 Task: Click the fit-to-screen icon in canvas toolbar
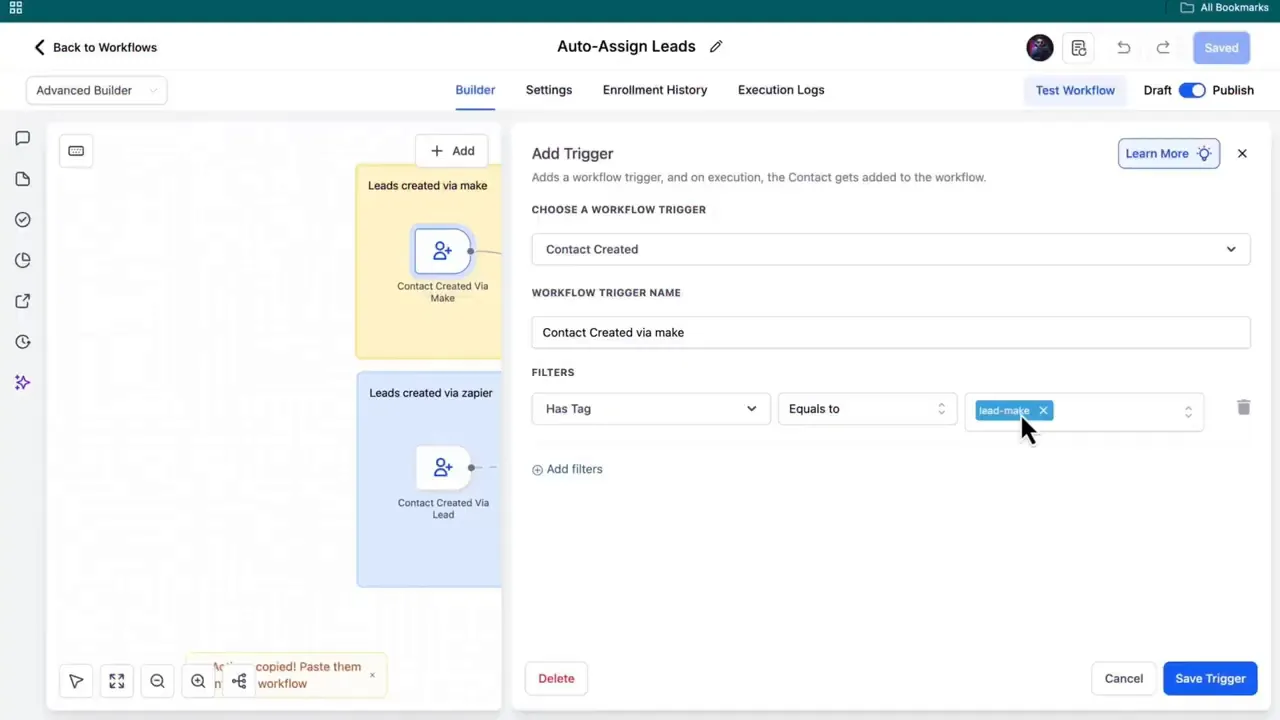[116, 681]
